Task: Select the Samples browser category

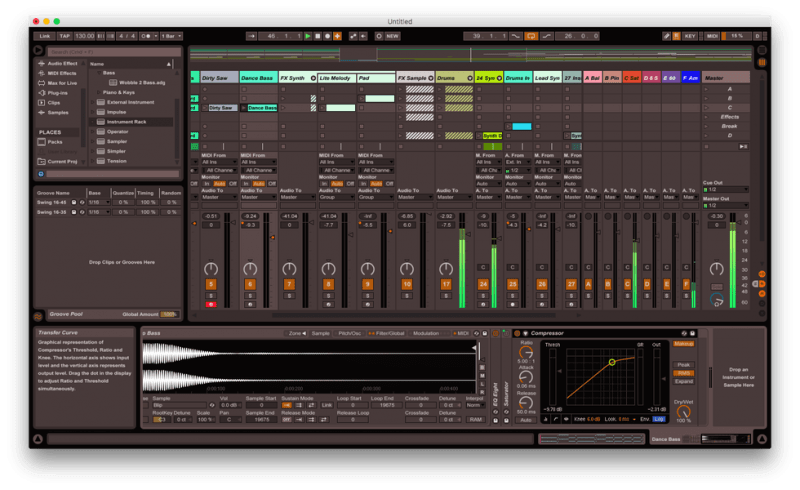Action: 60,111
